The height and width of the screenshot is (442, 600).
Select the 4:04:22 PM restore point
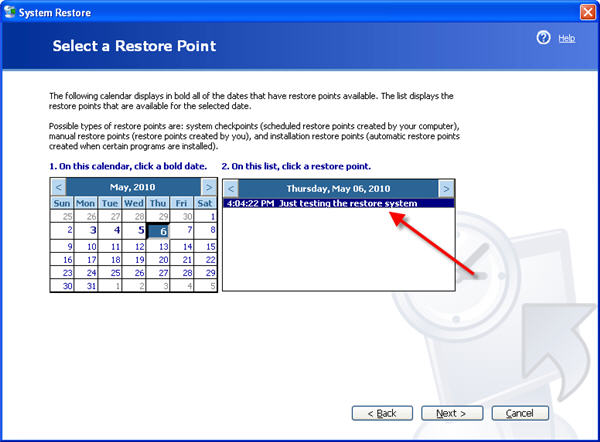(x=321, y=204)
